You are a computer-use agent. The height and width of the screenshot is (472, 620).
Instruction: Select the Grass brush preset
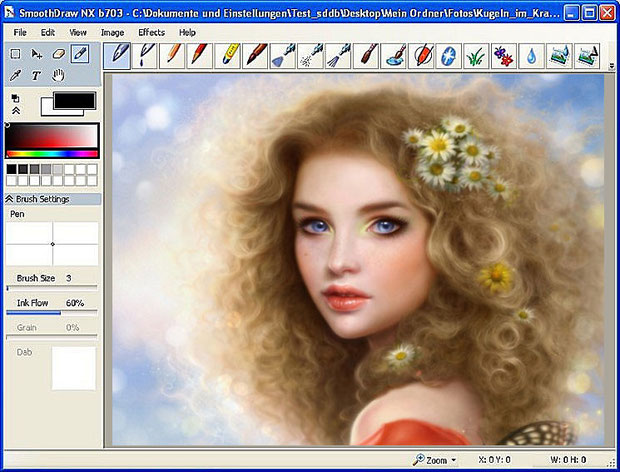pos(476,56)
